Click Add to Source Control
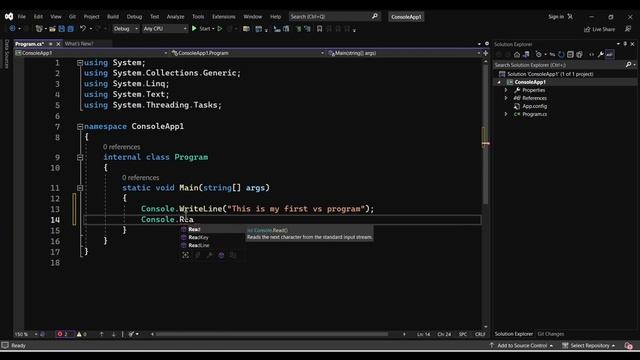The width and height of the screenshot is (640, 360). tap(522, 345)
